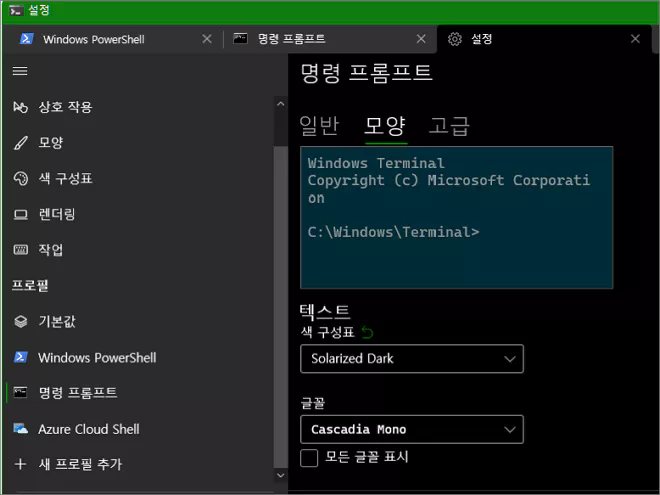Reset 색 구성표 with the green arrow icon
The height and width of the screenshot is (495, 660).
click(367, 333)
